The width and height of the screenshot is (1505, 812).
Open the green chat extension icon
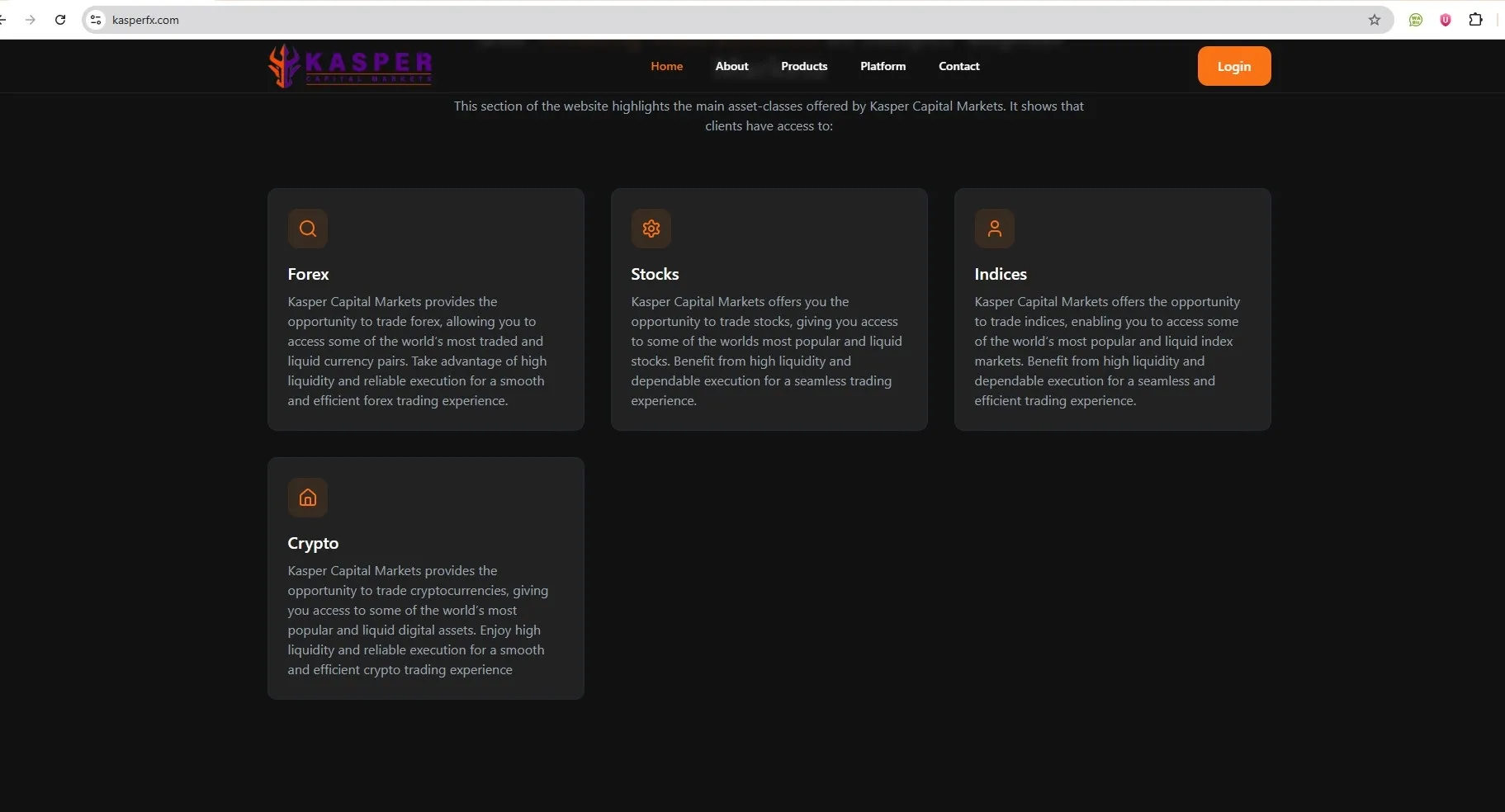coord(1416,20)
